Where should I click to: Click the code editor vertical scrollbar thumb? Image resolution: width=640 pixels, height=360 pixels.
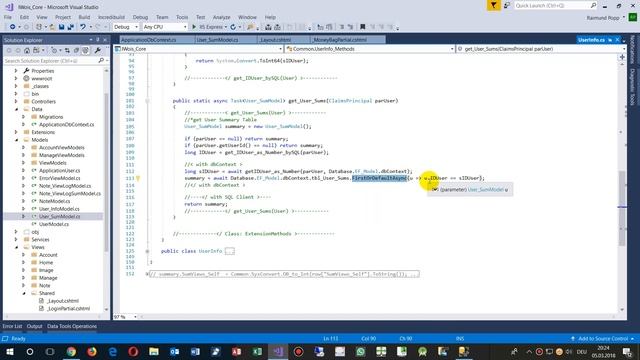[622, 208]
